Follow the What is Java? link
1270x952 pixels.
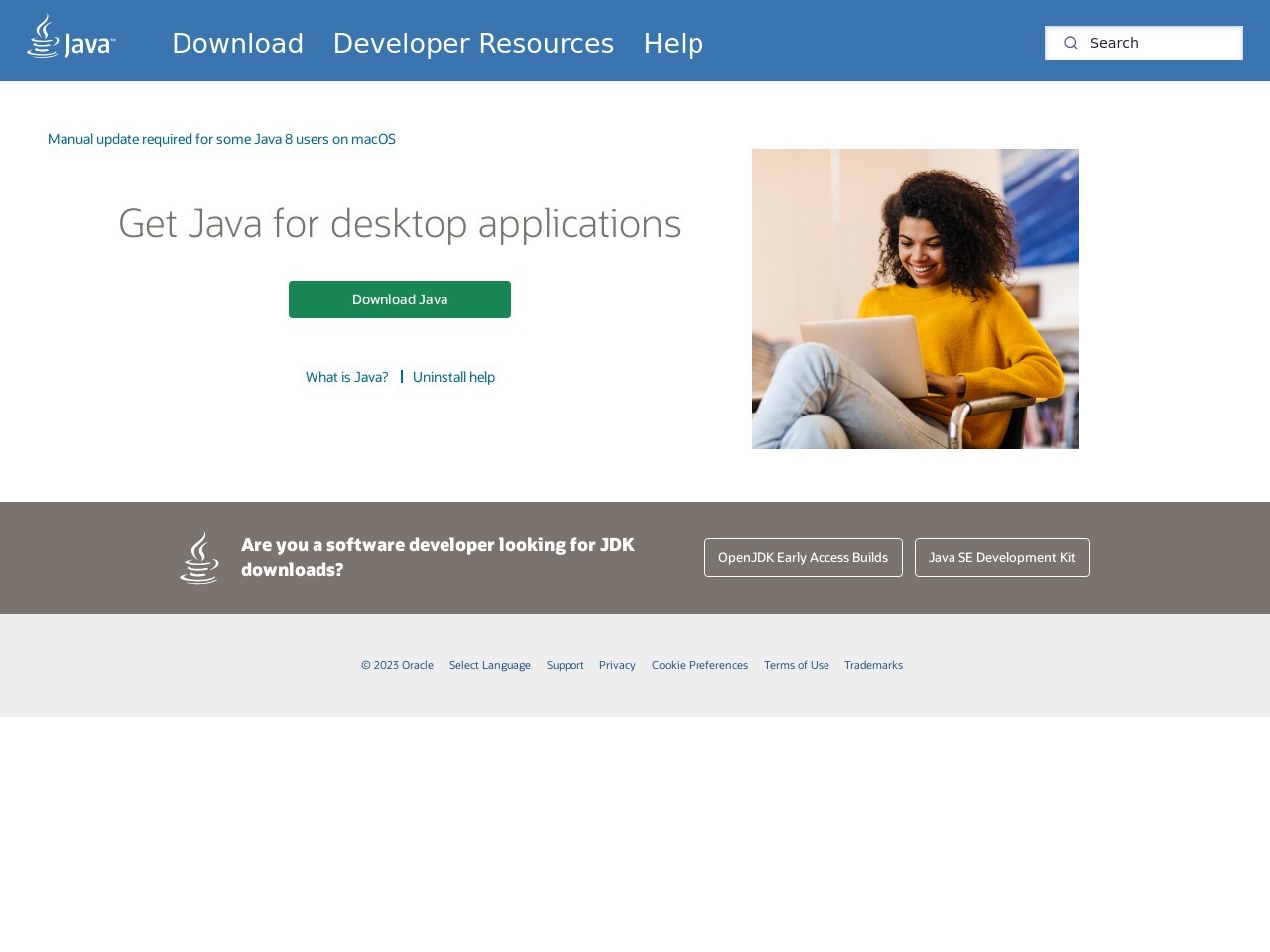pyautogui.click(x=346, y=377)
